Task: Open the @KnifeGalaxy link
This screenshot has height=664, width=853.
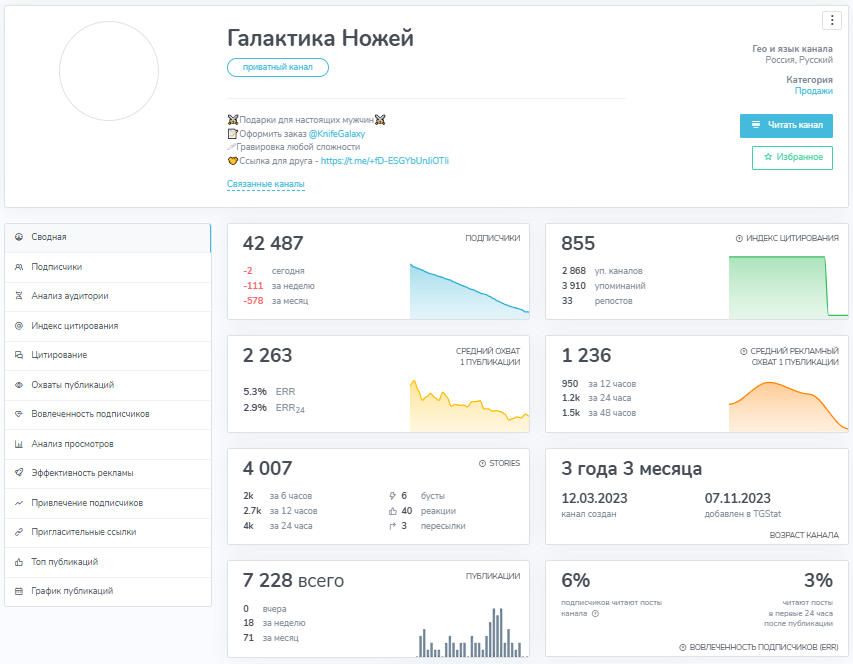Action: click(x=337, y=134)
